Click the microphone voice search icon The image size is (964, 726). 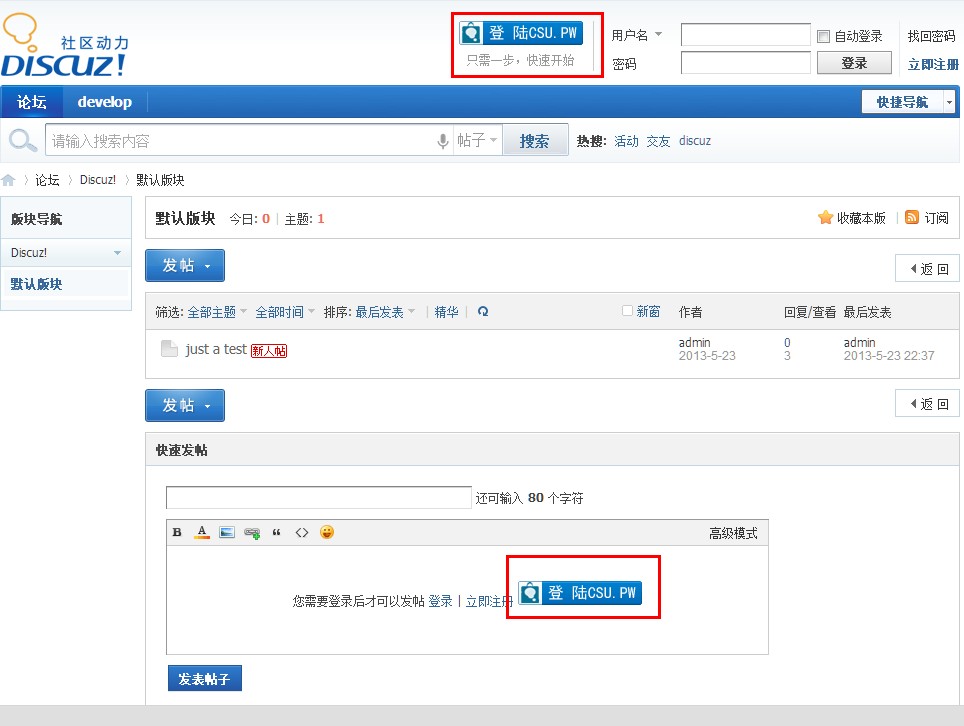click(443, 141)
